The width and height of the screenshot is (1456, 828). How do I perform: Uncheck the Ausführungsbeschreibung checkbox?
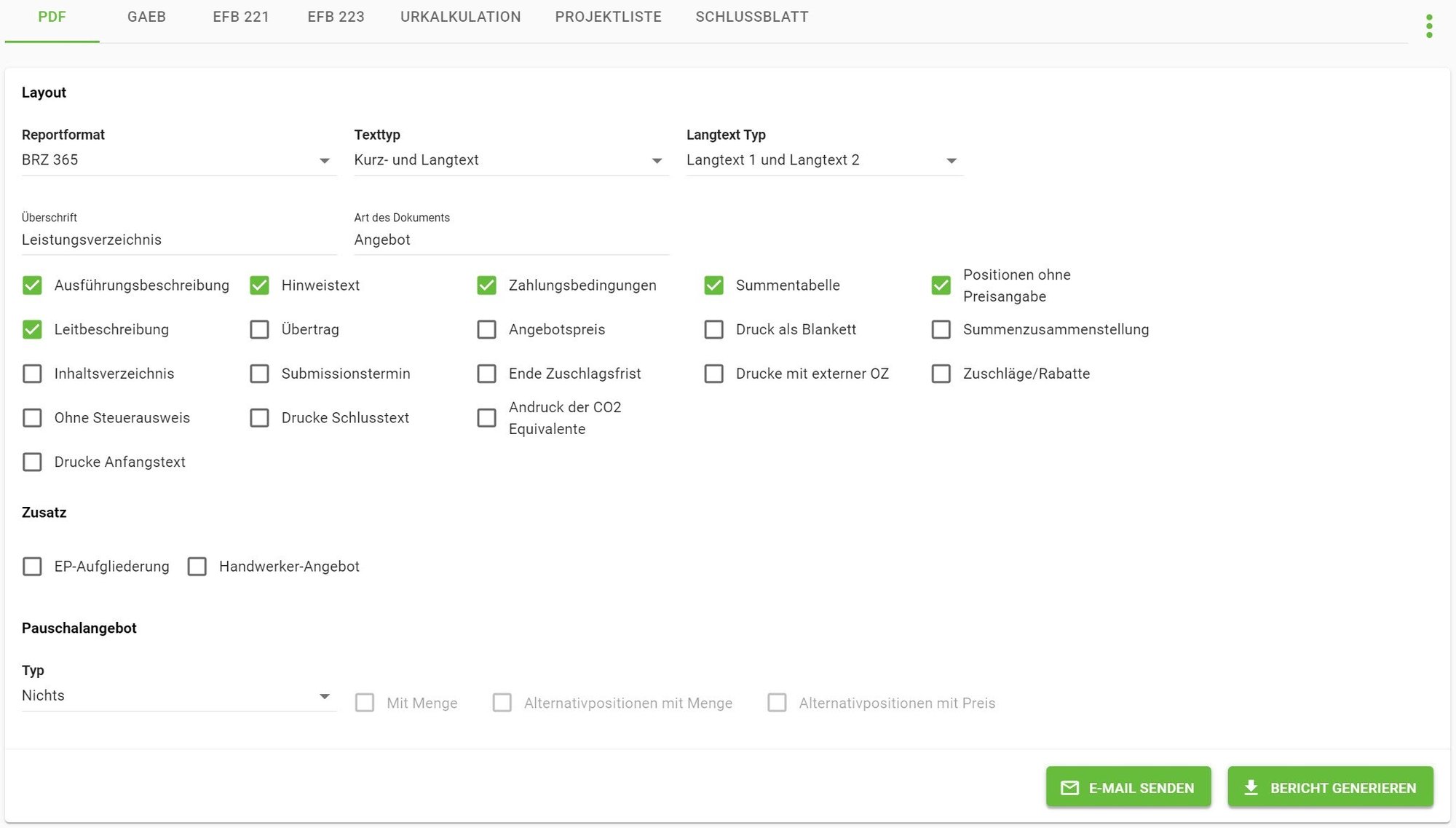(x=32, y=285)
